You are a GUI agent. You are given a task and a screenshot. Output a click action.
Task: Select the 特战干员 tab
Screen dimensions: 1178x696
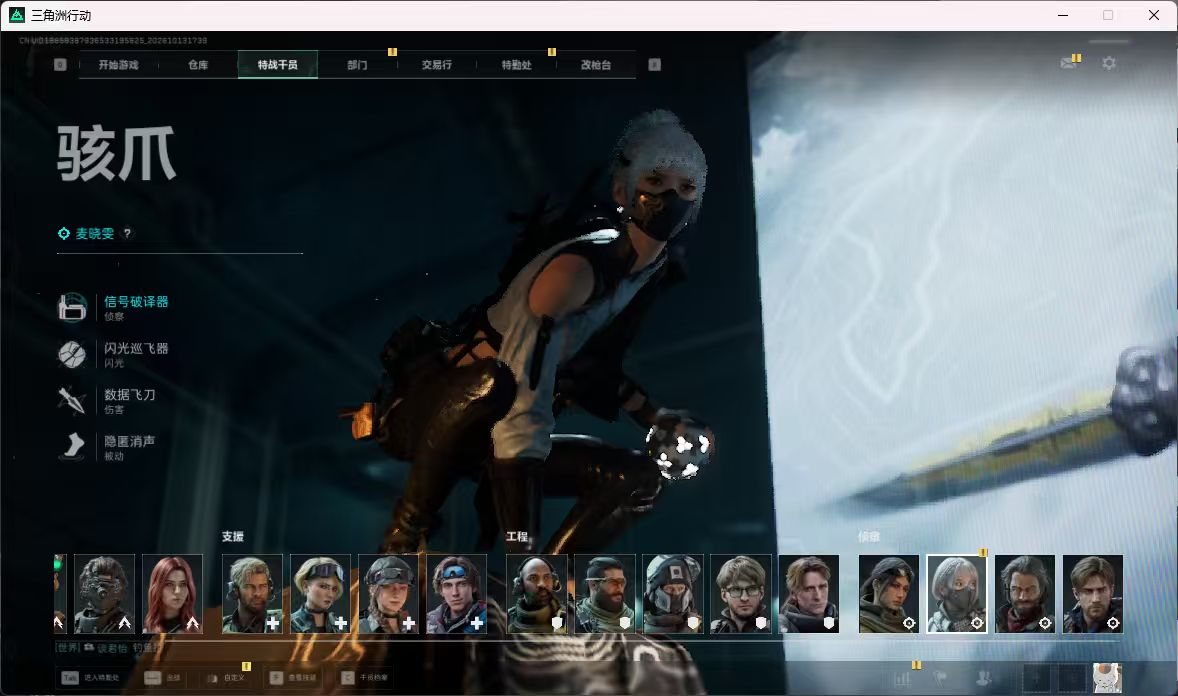[x=278, y=65]
